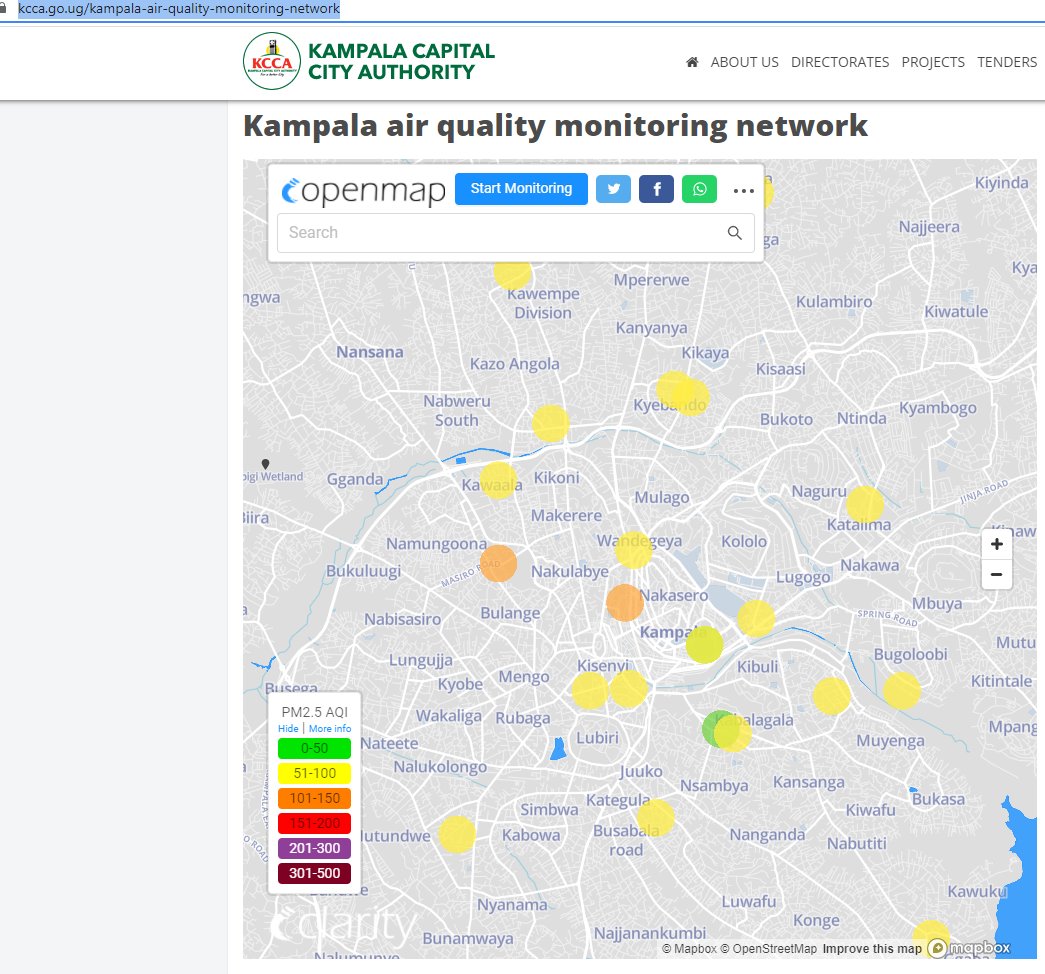Select the yellow sensor near Bugoloobi
This screenshot has width=1045, height=974.
[x=902, y=690]
